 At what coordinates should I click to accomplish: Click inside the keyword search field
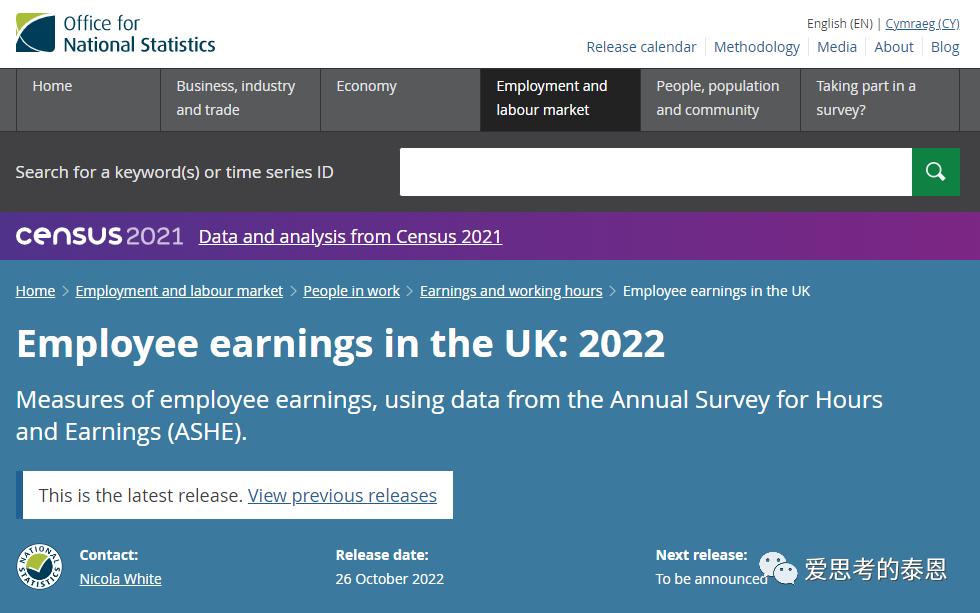click(655, 171)
